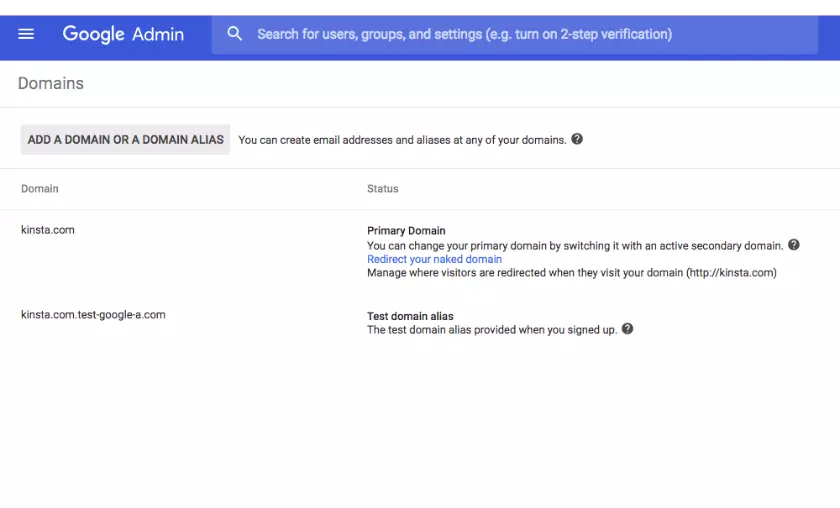
Task: Click the Test domain alias label
Action: [410, 316]
